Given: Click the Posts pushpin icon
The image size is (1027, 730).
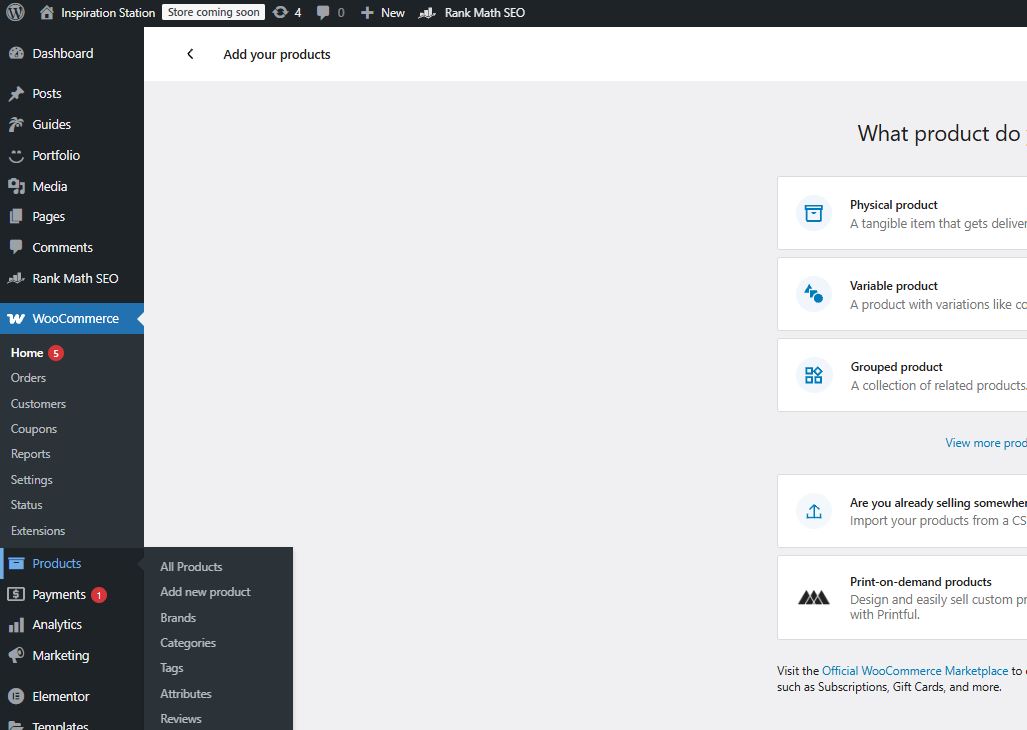Looking at the screenshot, I should 16,94.
